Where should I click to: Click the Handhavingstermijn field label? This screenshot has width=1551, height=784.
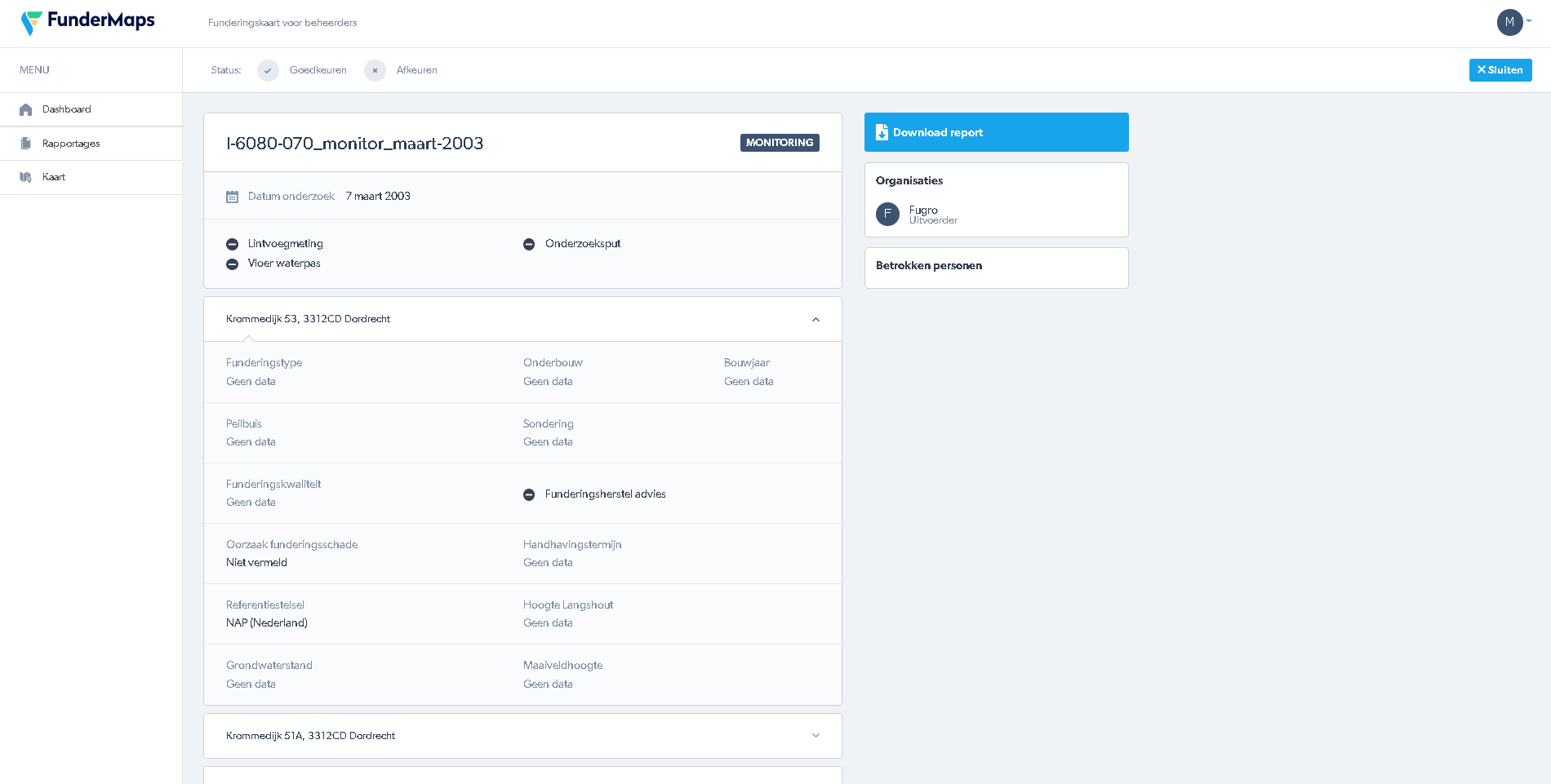(572, 544)
